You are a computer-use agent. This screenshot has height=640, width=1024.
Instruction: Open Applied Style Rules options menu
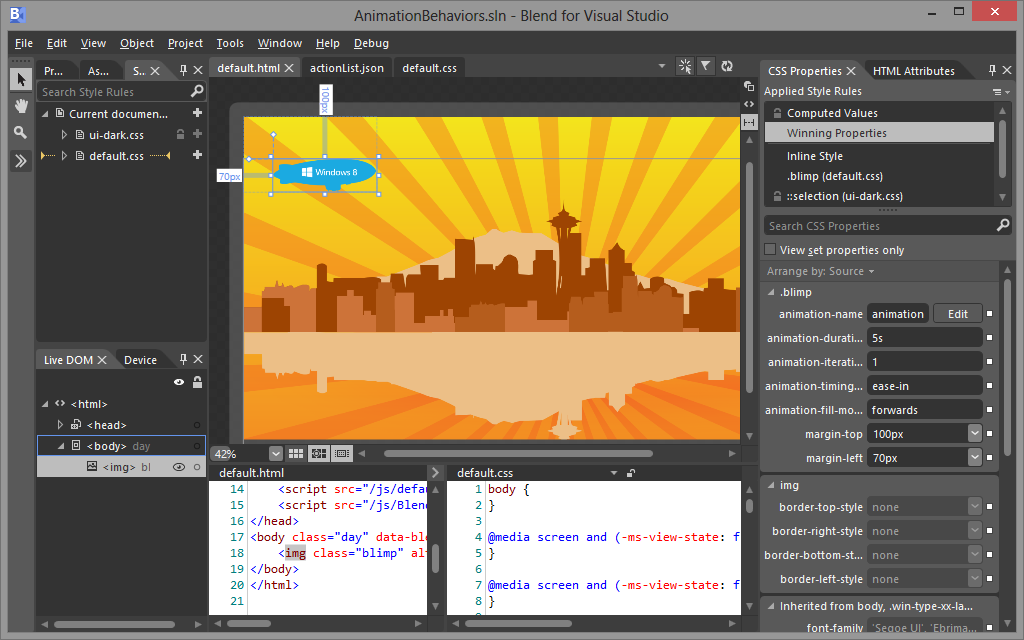tap(1001, 92)
